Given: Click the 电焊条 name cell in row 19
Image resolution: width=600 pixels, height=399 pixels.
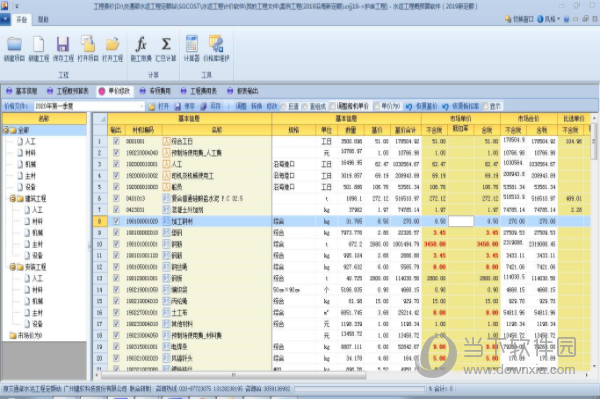Looking at the screenshot, I should (217, 347).
